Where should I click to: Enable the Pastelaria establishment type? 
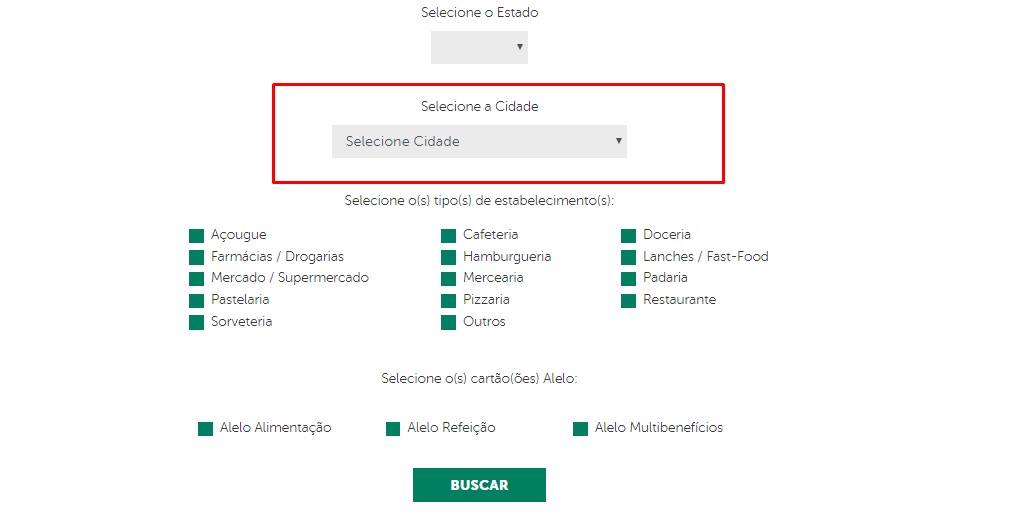(196, 301)
